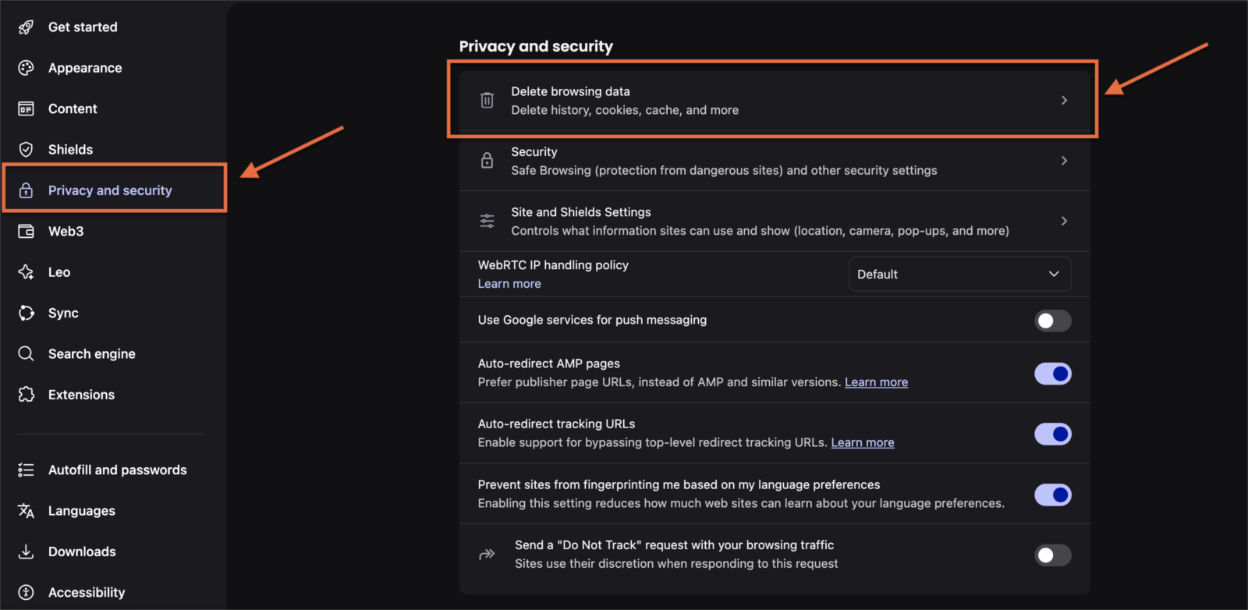Image resolution: width=1248 pixels, height=610 pixels.
Task: Expand the Security row chevron
Action: 1064,160
